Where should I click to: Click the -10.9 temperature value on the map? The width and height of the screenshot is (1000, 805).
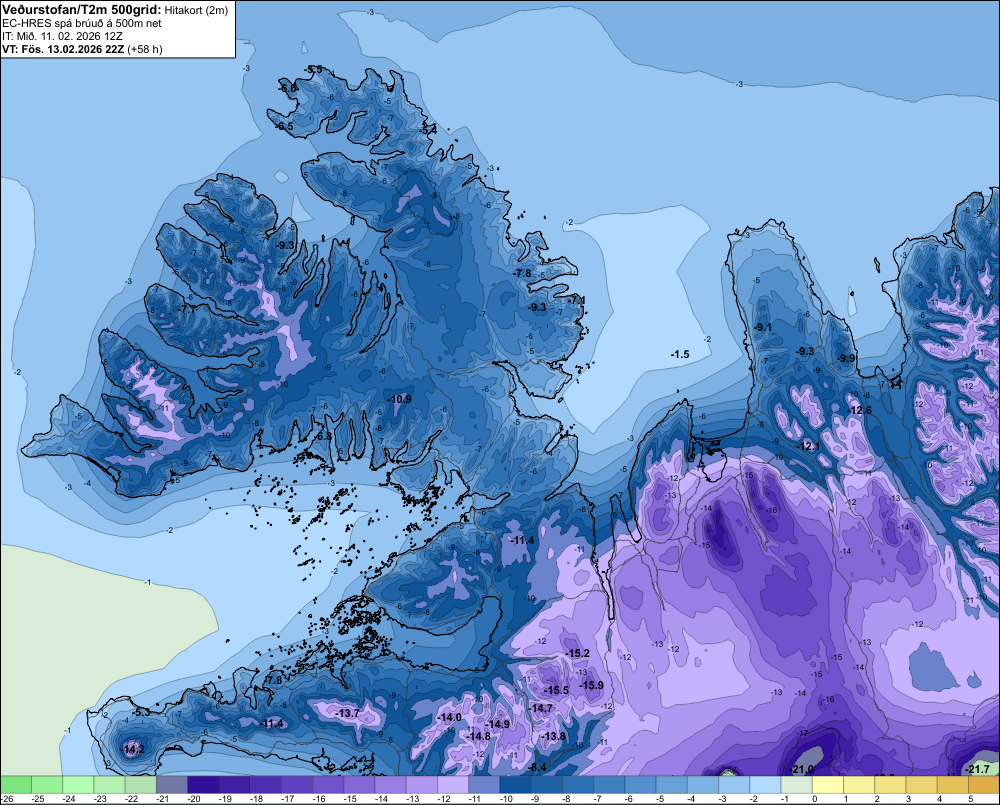(400, 399)
